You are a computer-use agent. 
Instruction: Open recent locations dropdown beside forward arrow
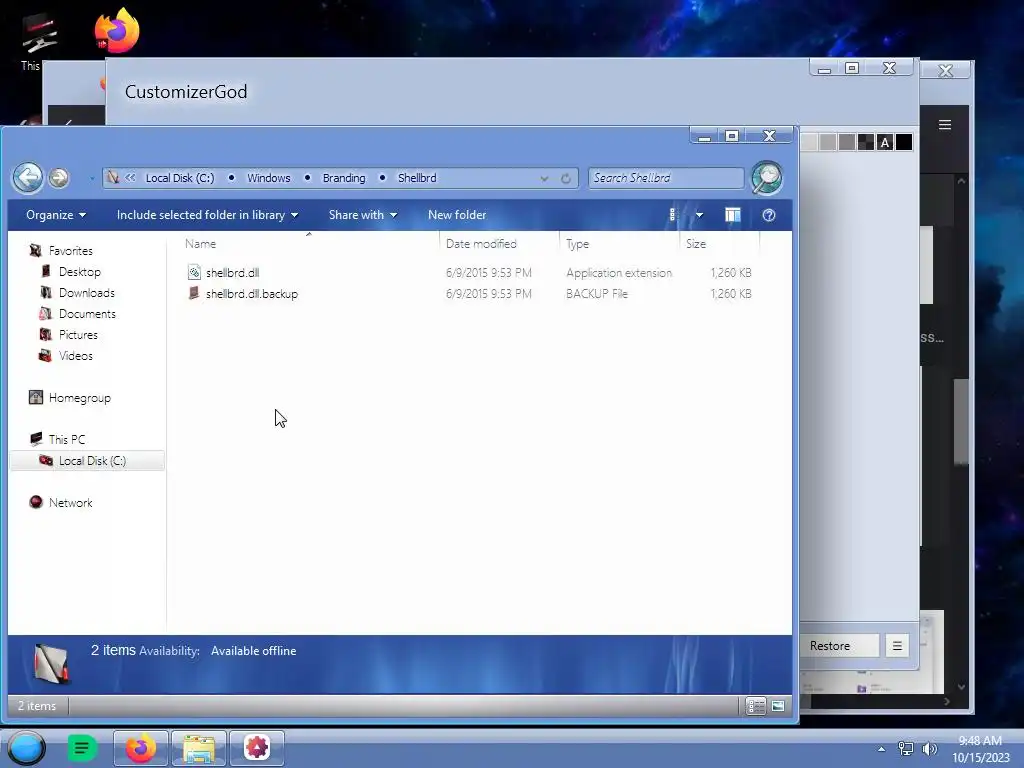pos(92,178)
